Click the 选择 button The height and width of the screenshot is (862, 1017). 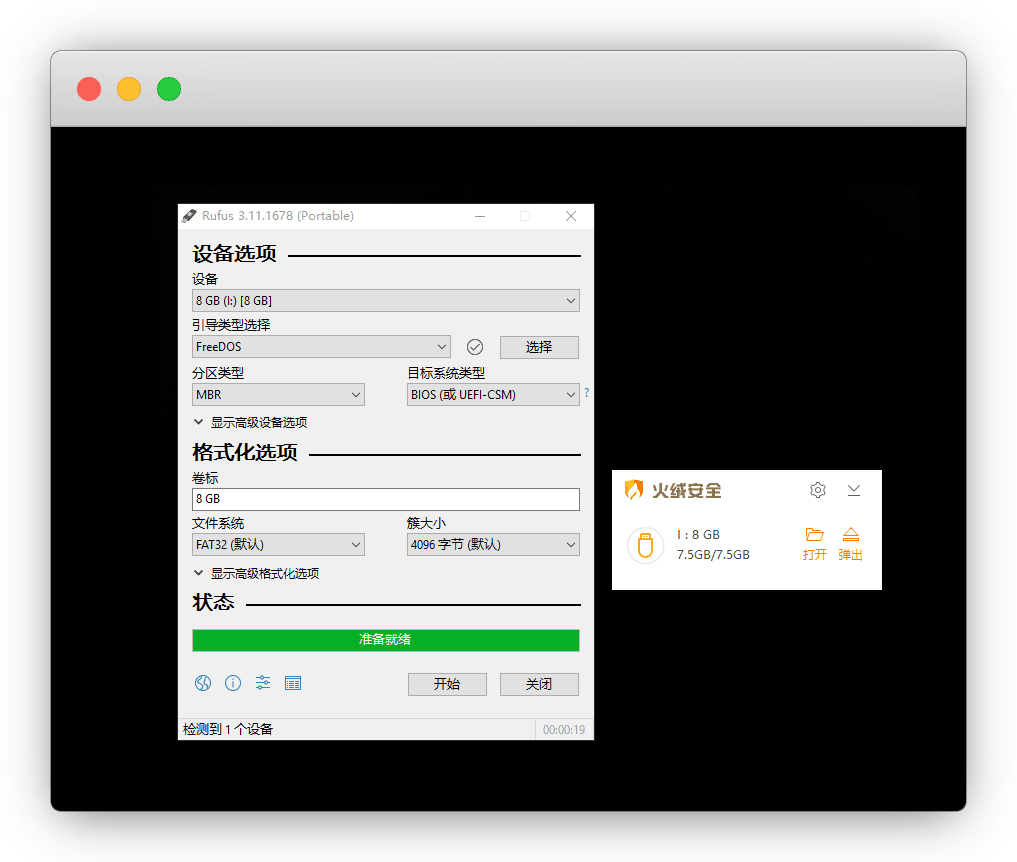click(x=539, y=347)
